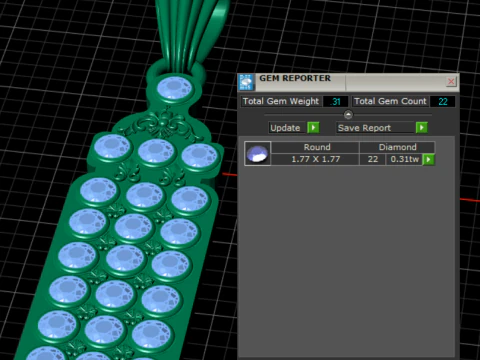Click Total Gem Weight value .31
This screenshot has height=360, width=480.
pos(335,101)
